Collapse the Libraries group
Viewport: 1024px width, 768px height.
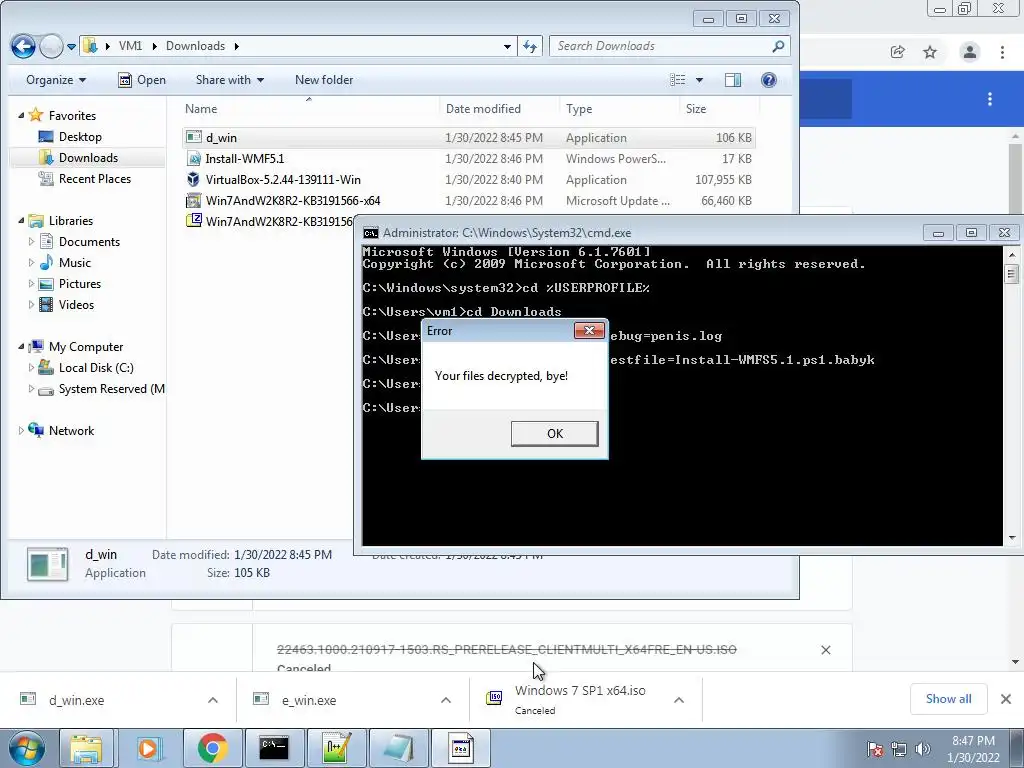coord(21,221)
